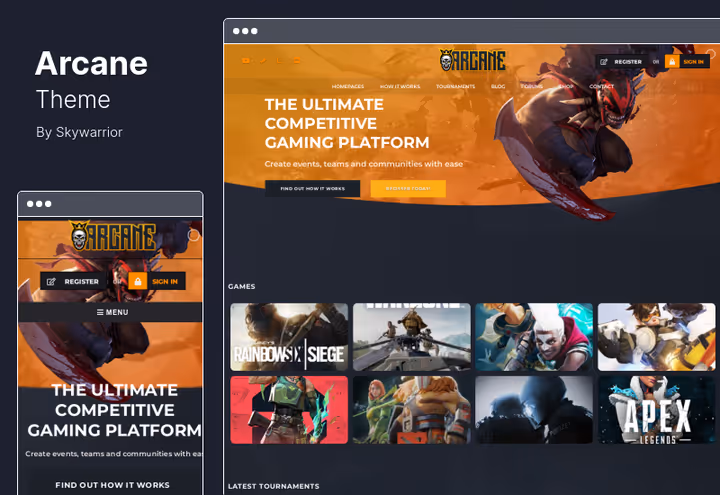Click REGISTER button in desktop header
The width and height of the screenshot is (720, 495).
(622, 62)
